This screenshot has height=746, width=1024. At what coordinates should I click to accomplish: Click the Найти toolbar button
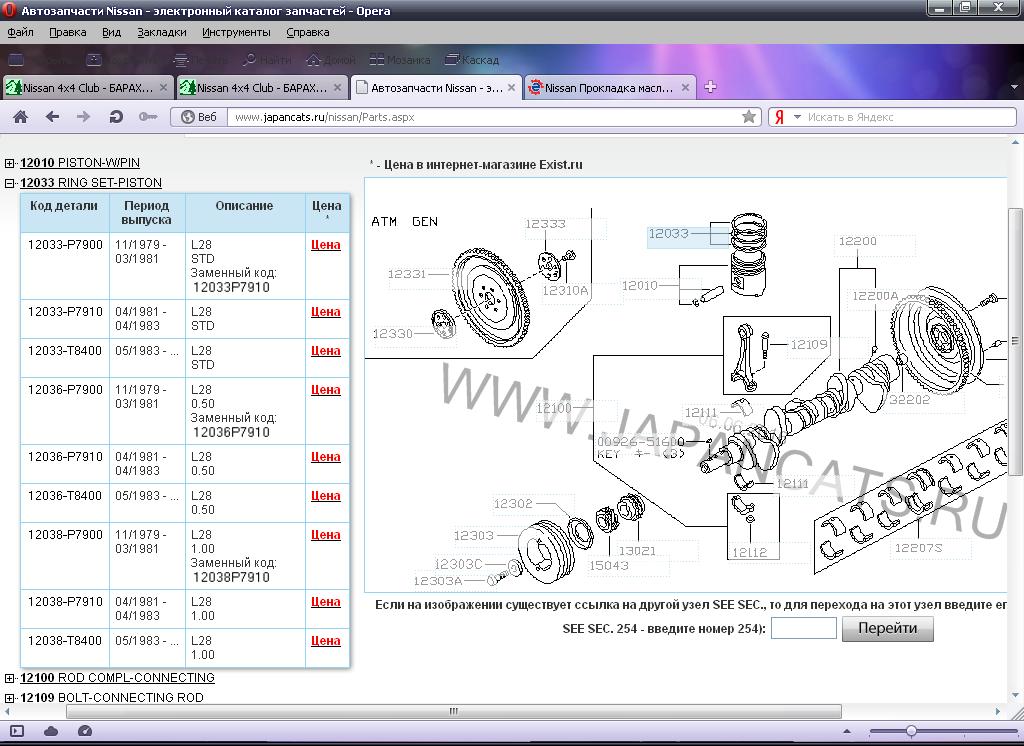(x=266, y=60)
